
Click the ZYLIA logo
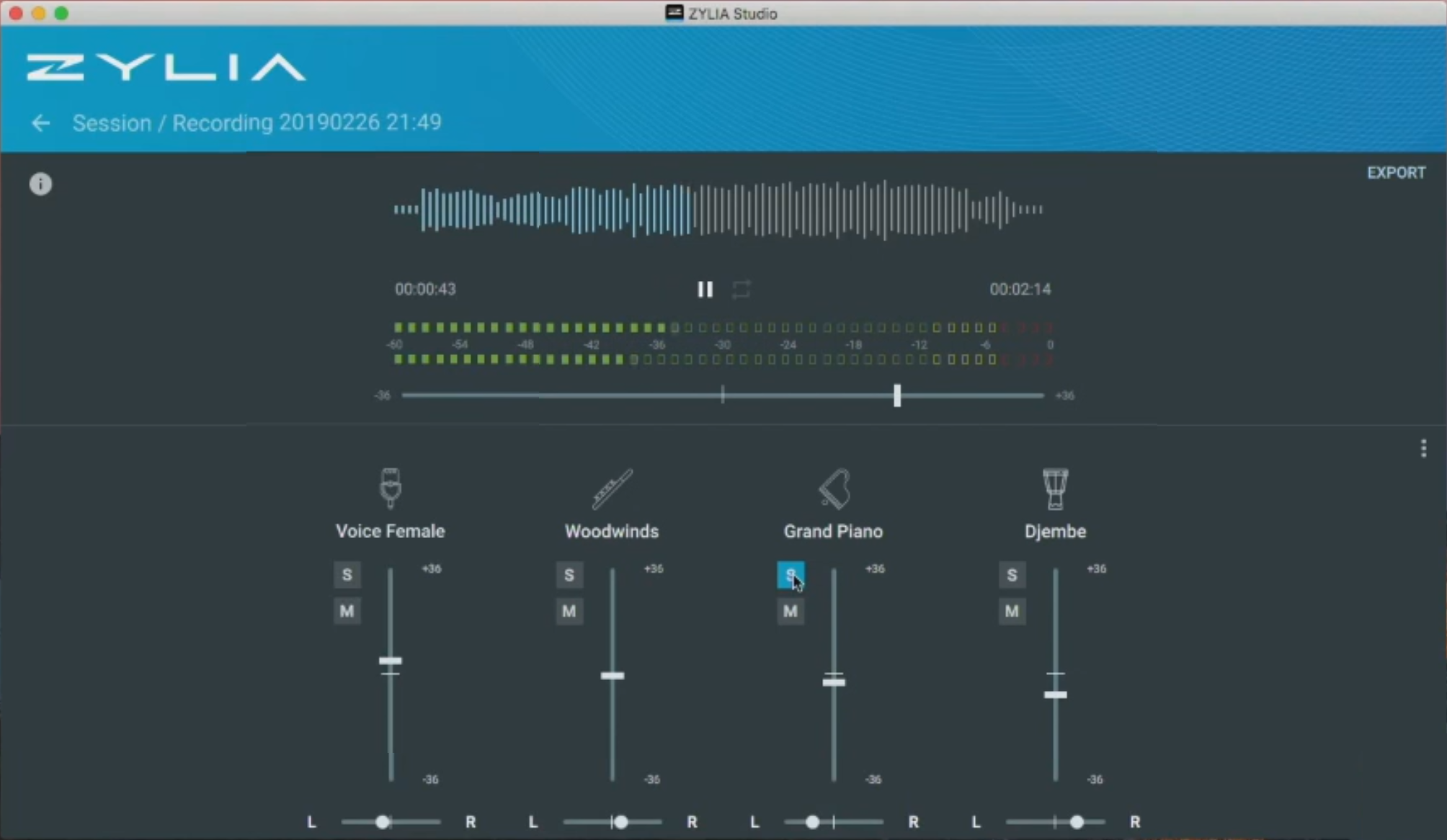point(166,67)
